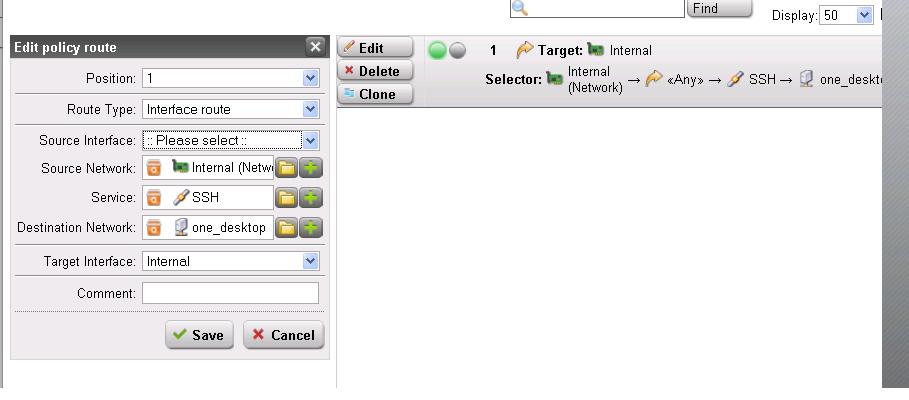Viewport: 909px width, 400px height.
Task: Open folder browser for Destination Network
Action: pyautogui.click(x=286, y=227)
